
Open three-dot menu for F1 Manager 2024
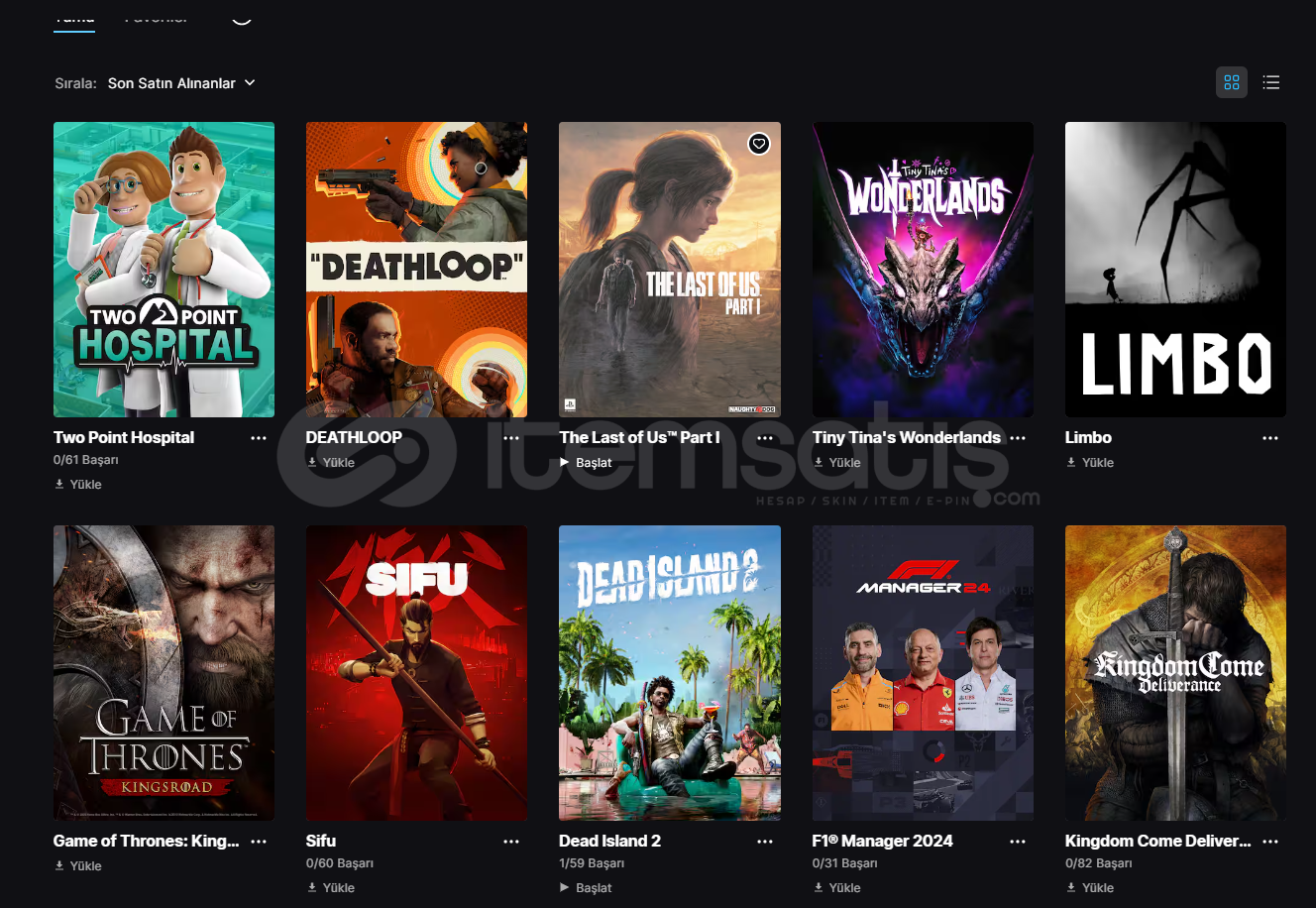[x=1018, y=841]
